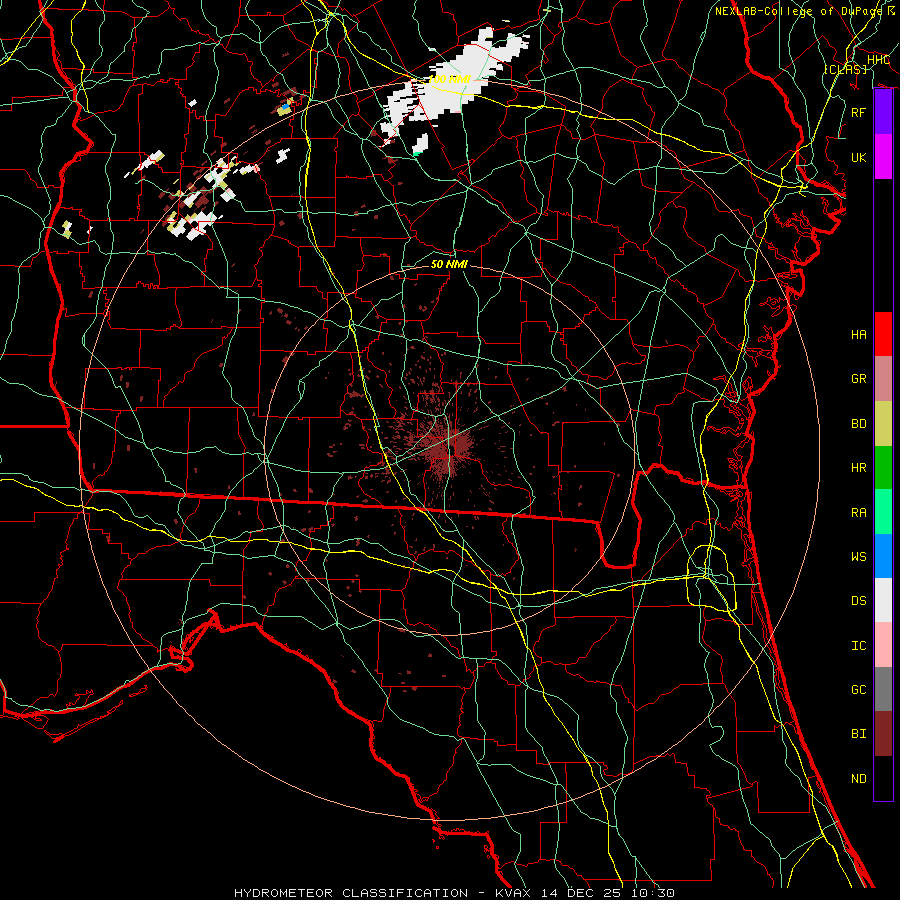Screen dimensions: 900x900
Task: Click the 'BI' legend label
Action: tap(859, 734)
